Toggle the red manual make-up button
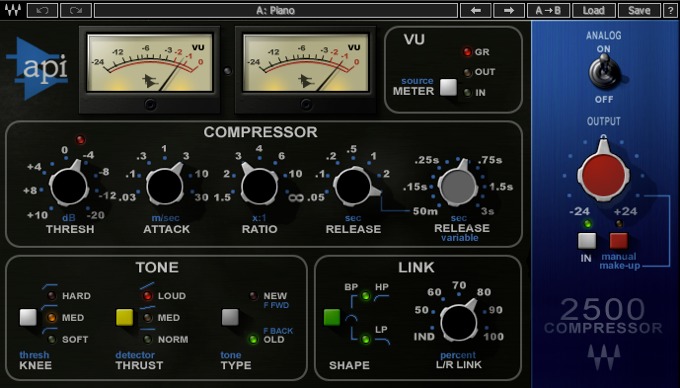This screenshot has width=680, height=388. tap(619, 241)
